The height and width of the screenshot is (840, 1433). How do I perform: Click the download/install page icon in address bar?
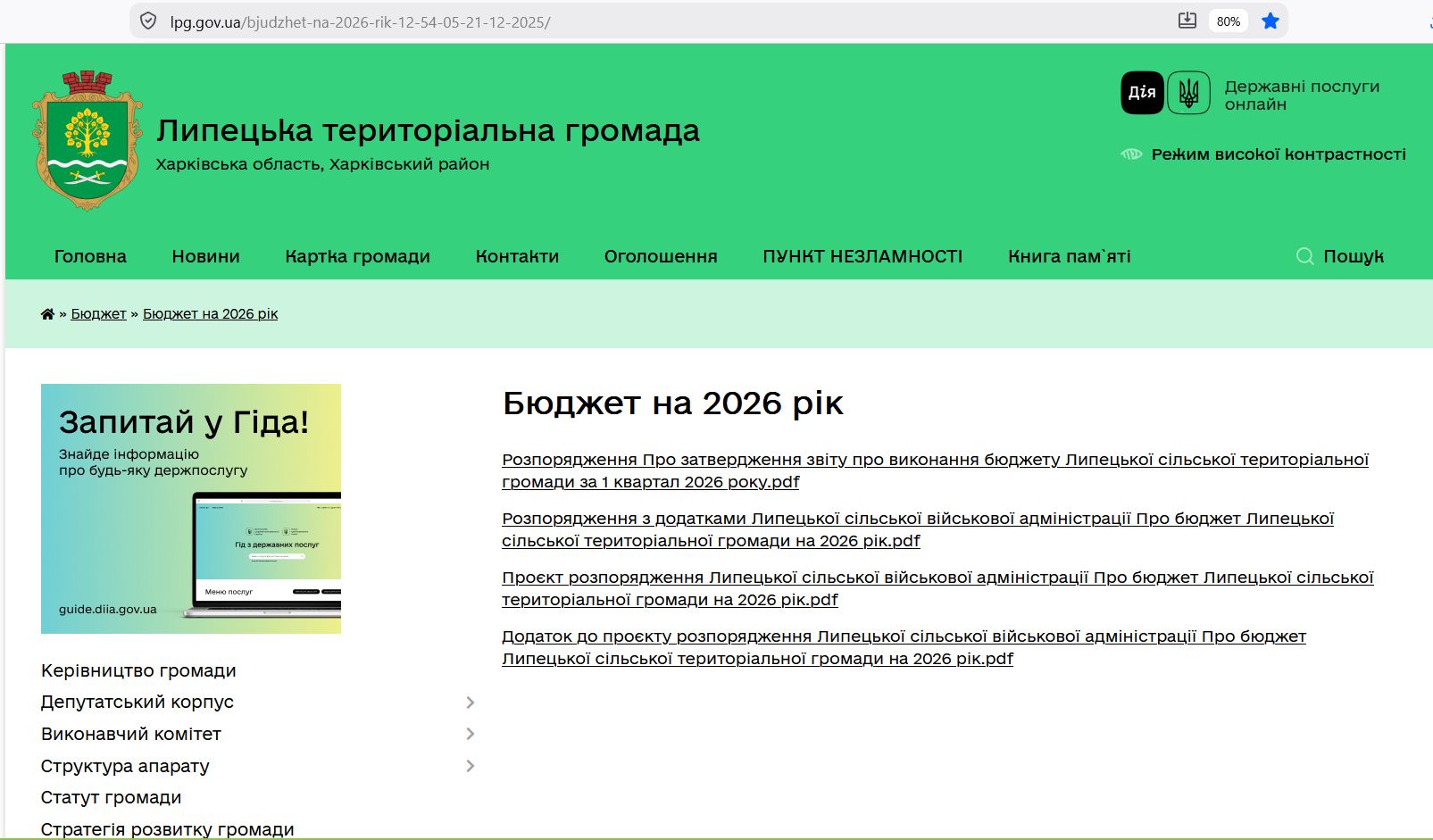click(1187, 21)
